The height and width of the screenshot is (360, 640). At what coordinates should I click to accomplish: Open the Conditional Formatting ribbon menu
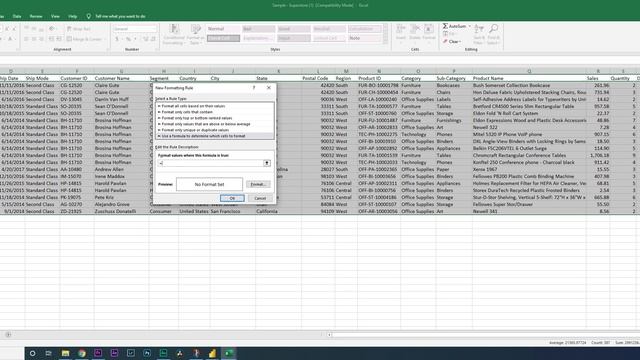[x=174, y=34]
